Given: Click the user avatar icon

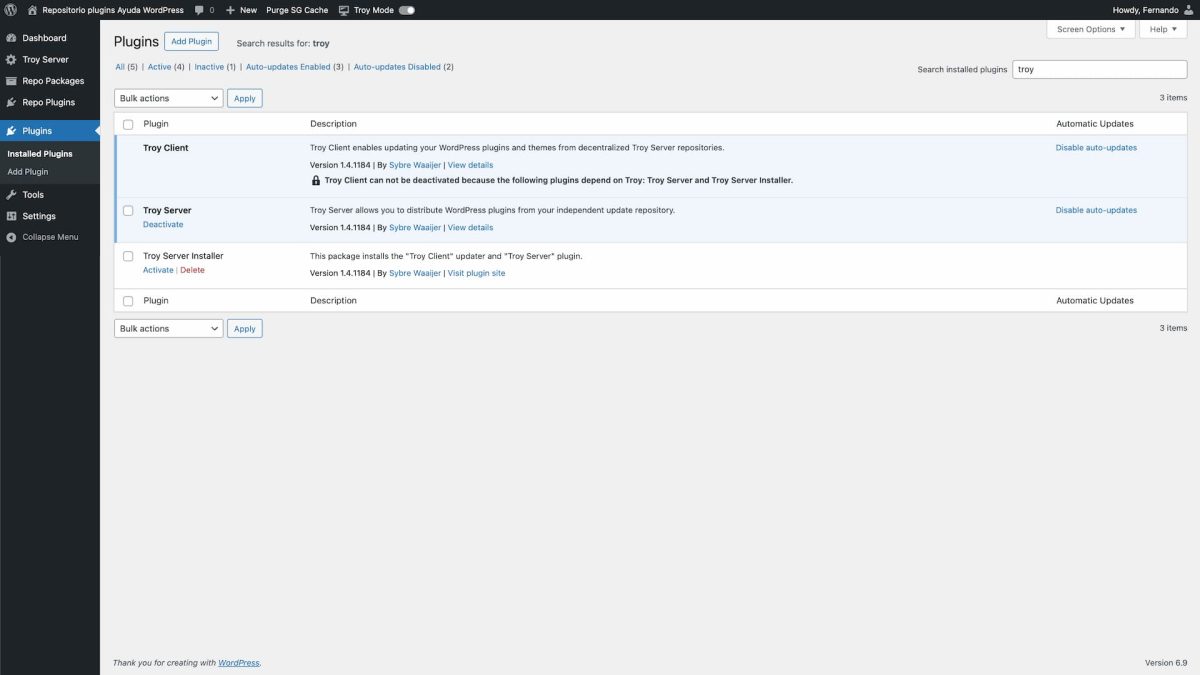Looking at the screenshot, I should (x=1187, y=10).
